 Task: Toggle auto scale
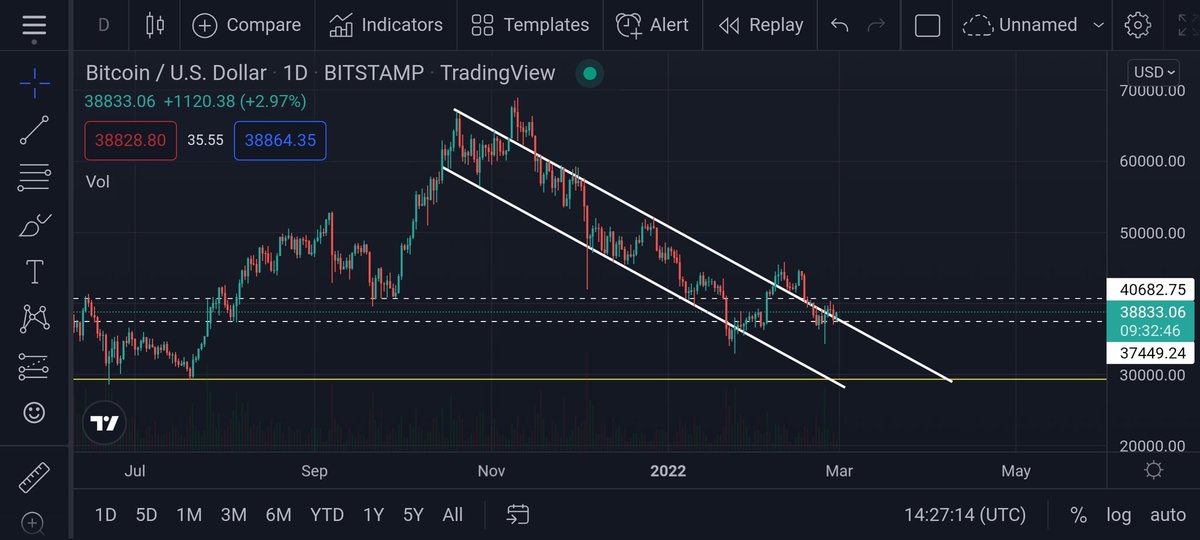(1167, 516)
